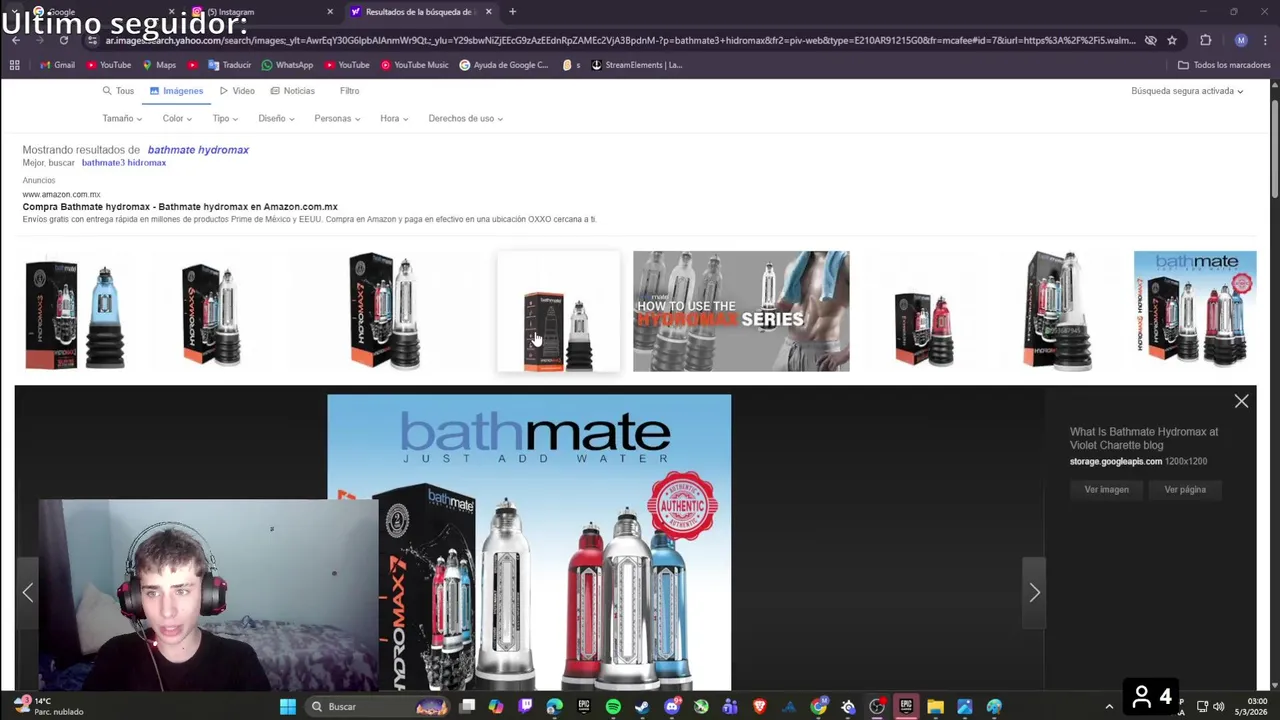Open Steam from the taskbar
Viewport: 1280px width, 720px height.
642,707
